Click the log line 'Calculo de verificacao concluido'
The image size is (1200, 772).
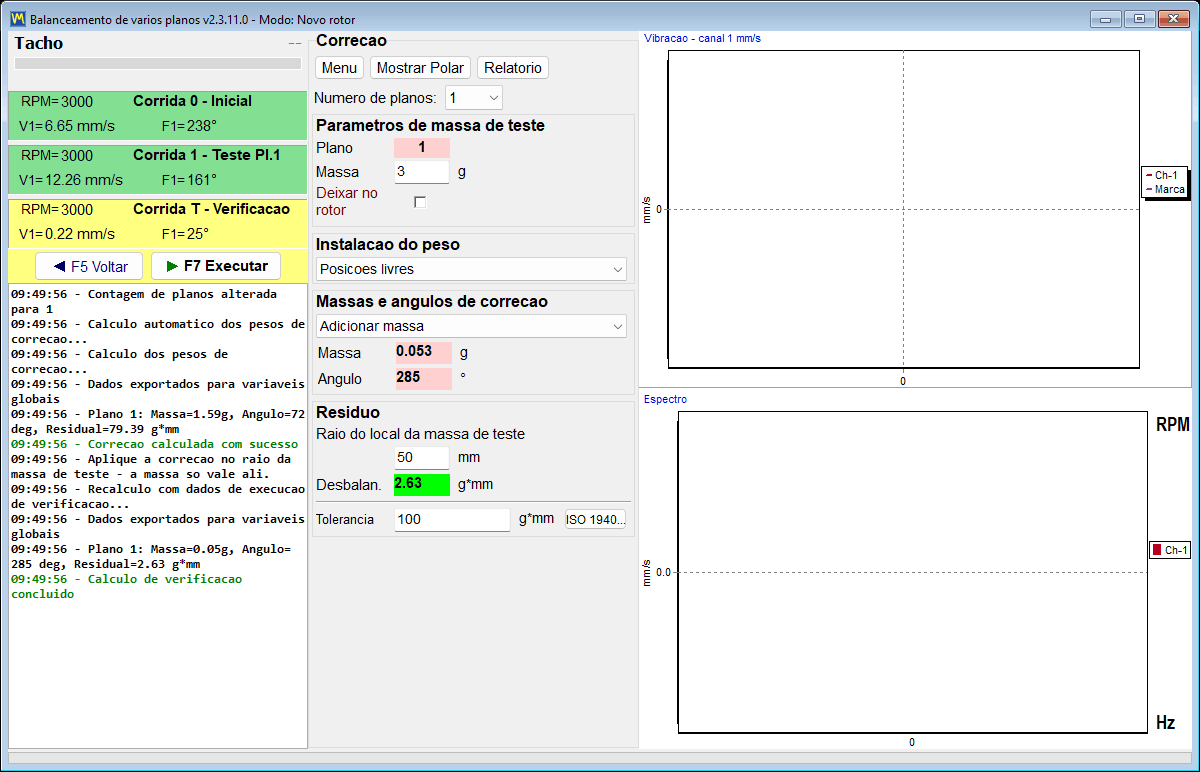[127, 586]
